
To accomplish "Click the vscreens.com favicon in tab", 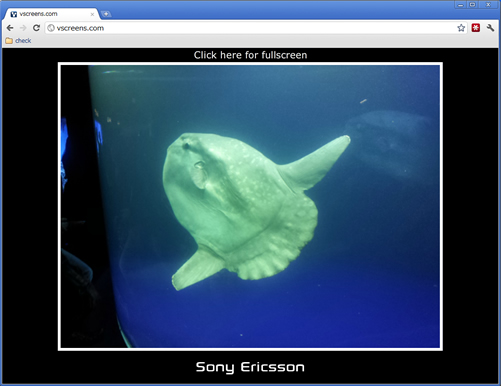I will [x=14, y=14].
